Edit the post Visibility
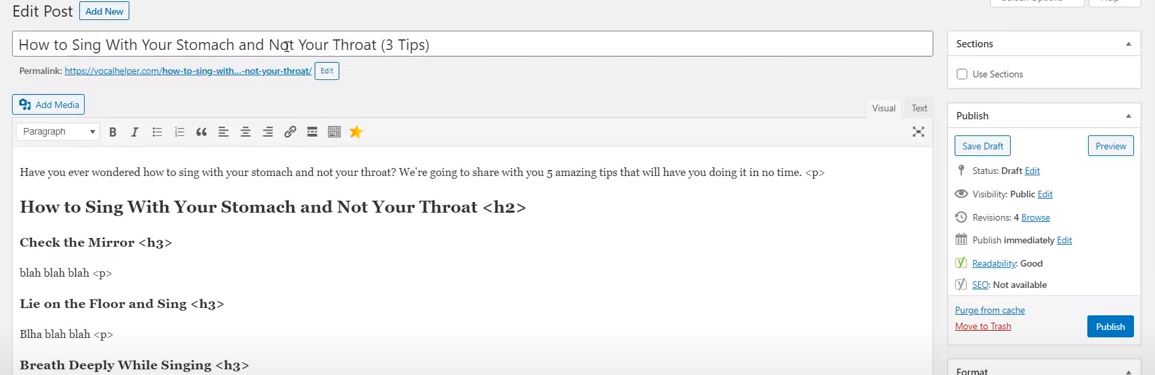 point(1045,194)
